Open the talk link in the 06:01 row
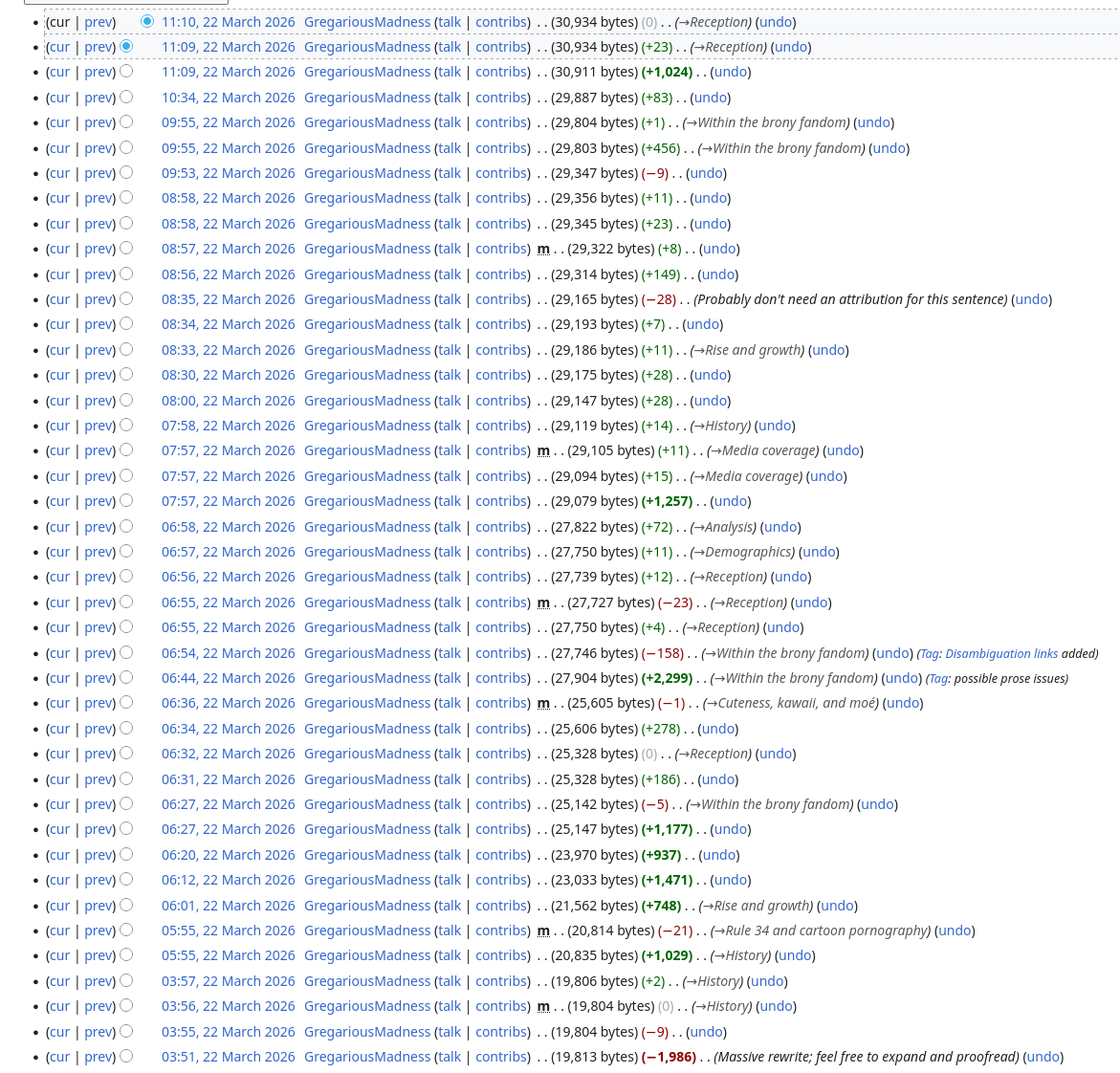This screenshot has width=1120, height=1073. 450,905
